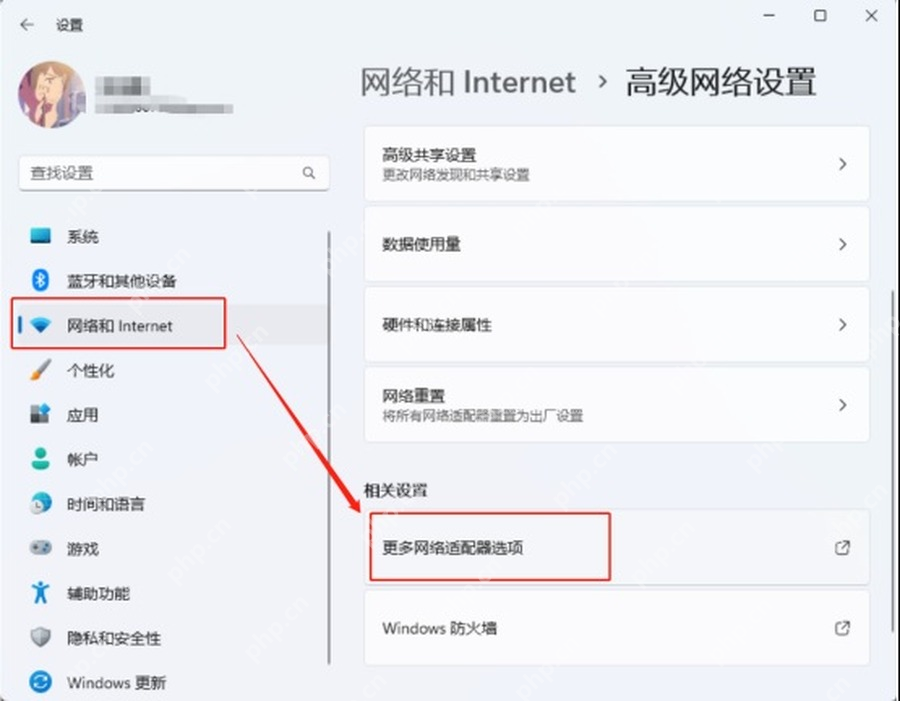The image size is (900, 701).
Task: Click 更改网络发现和共享设置 description text
Action: click(x=456, y=175)
